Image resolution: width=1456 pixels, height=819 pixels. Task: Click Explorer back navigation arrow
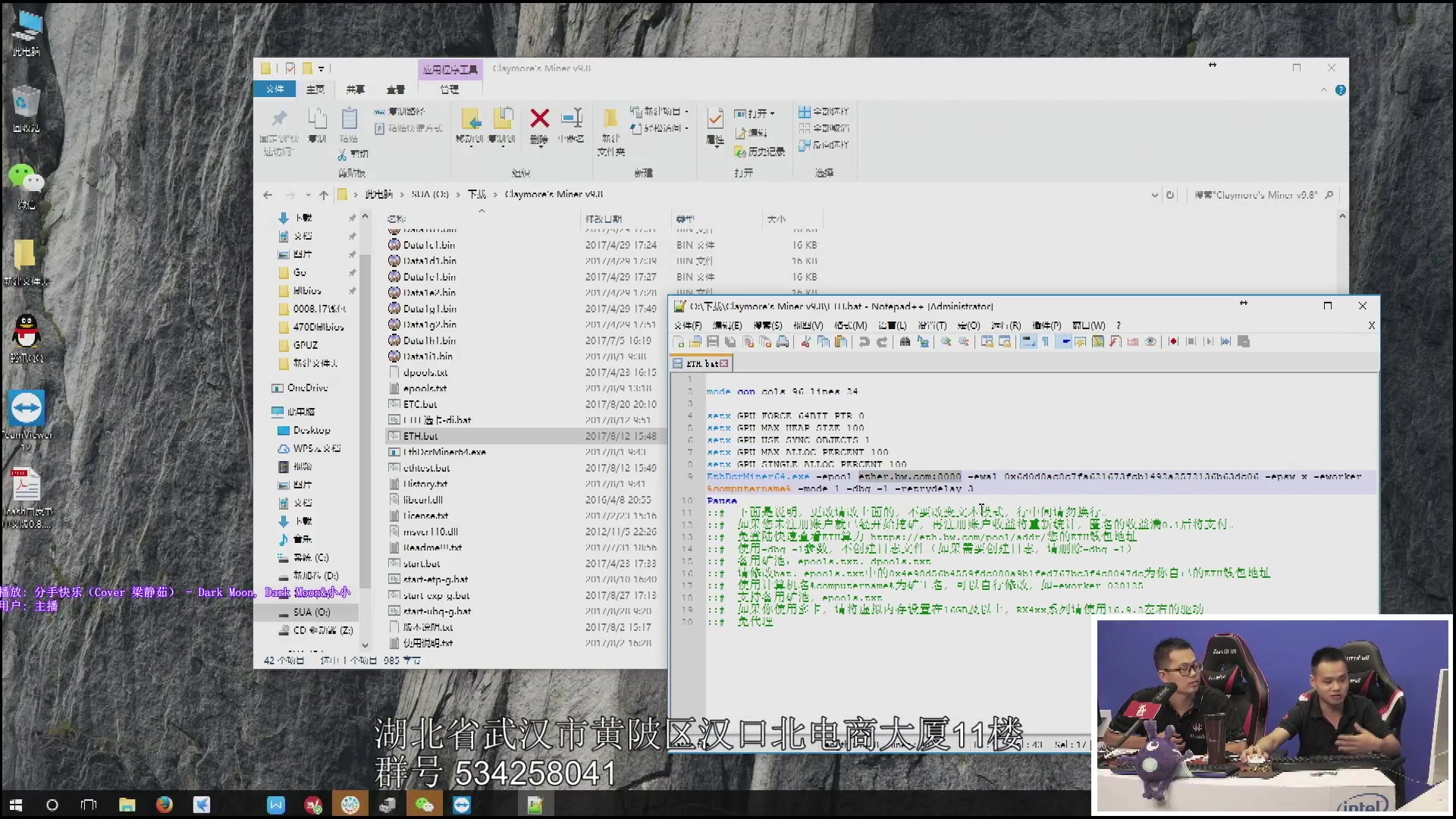268,196
